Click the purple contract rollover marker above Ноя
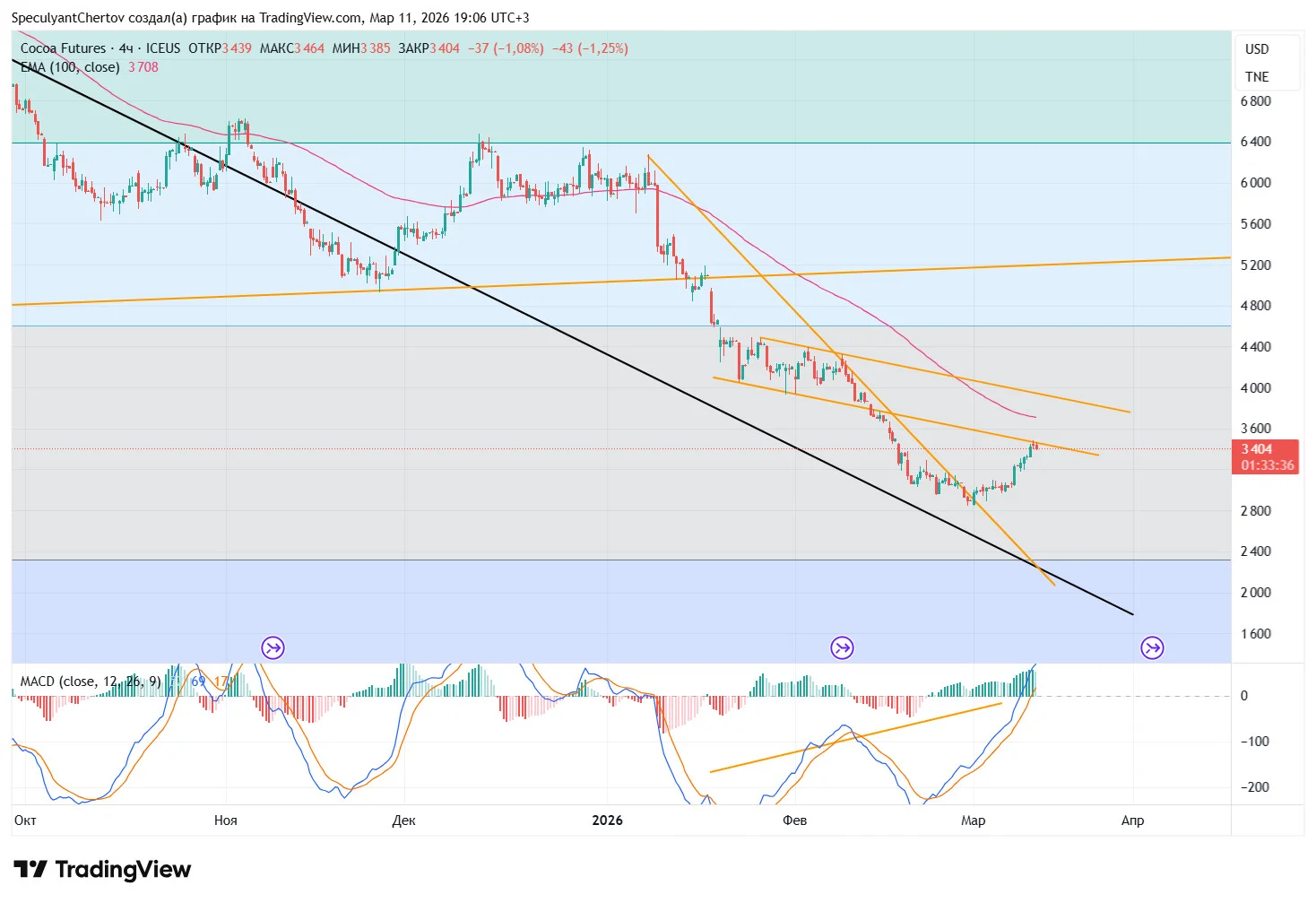Image resolution: width=1316 pixels, height=903 pixels. click(x=273, y=647)
